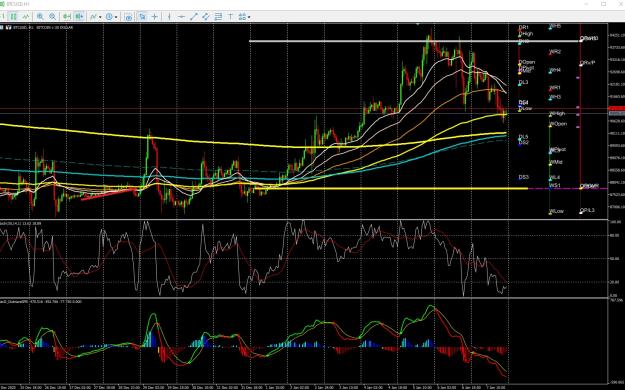Select the standard cursor tool
The image size is (625, 390).
click(x=142, y=17)
